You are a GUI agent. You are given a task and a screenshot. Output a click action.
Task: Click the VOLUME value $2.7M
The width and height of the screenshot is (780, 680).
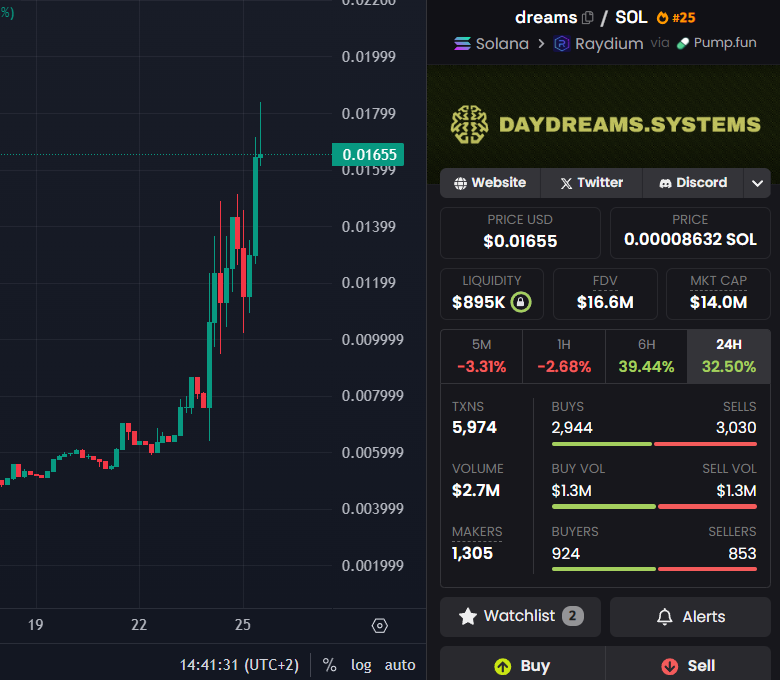[476, 490]
